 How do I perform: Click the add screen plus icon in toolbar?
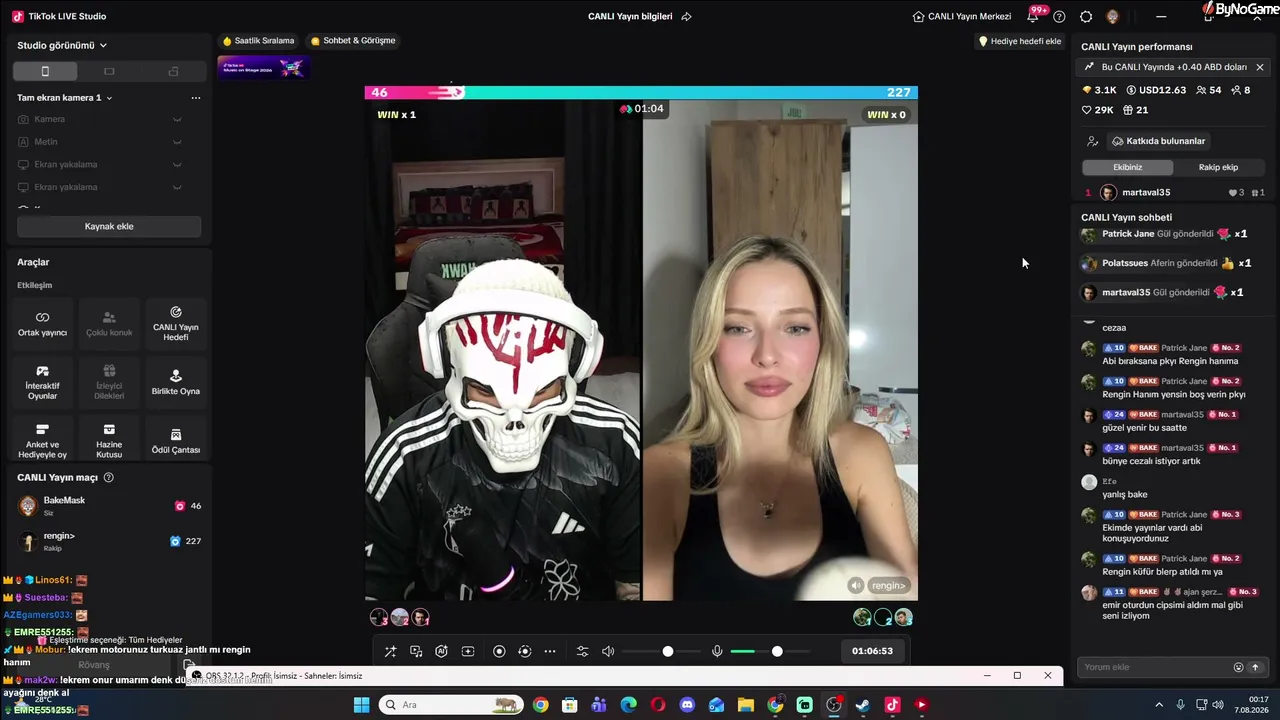tap(468, 651)
